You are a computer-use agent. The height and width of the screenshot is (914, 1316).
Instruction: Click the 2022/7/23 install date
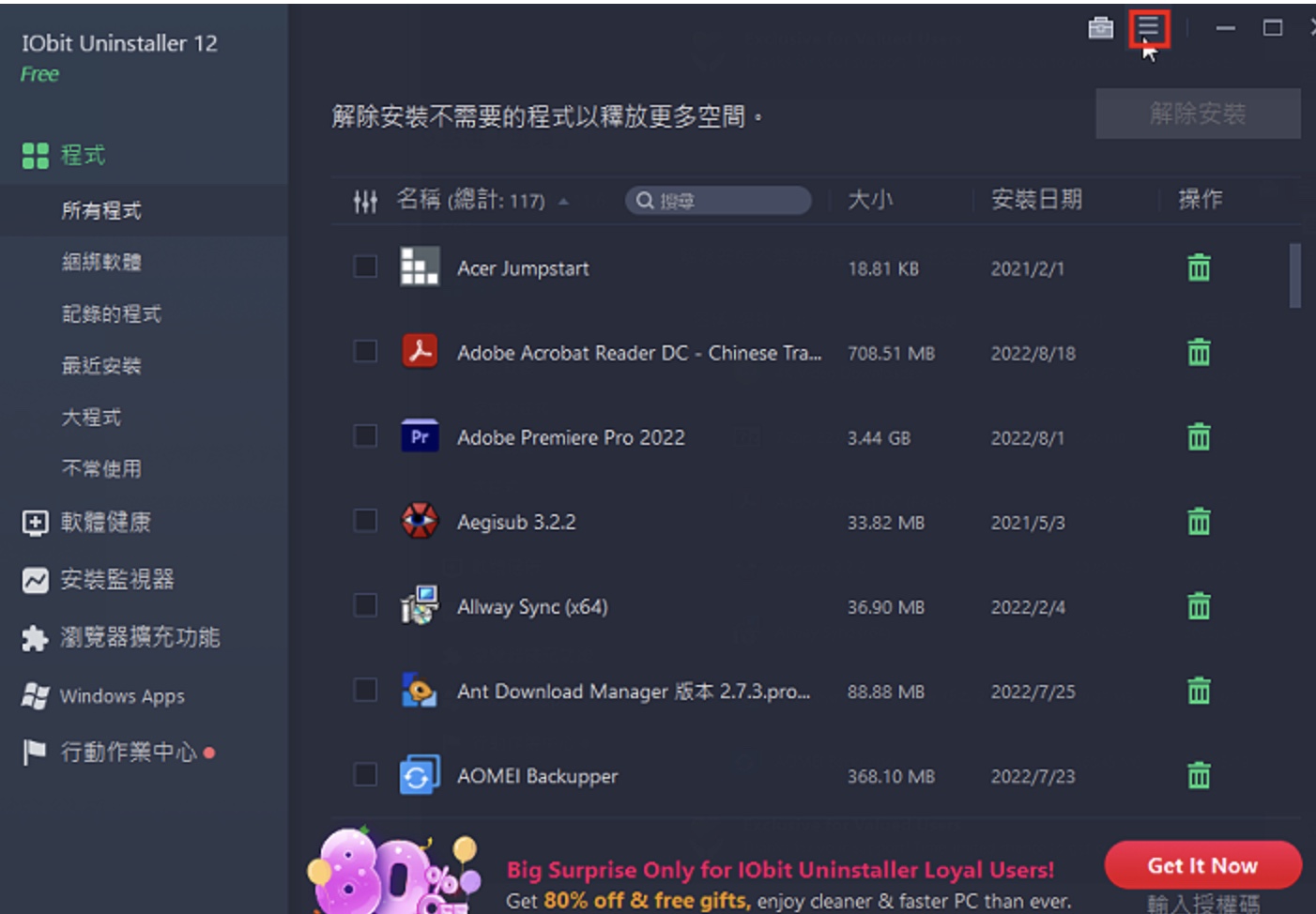(1033, 777)
